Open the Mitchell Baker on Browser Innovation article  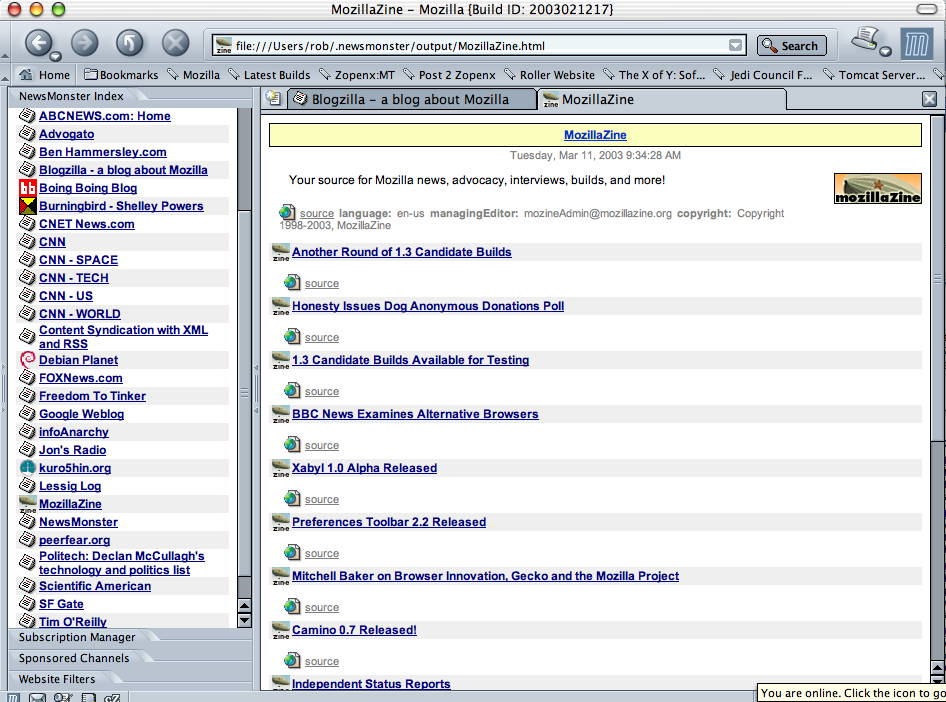pos(485,576)
